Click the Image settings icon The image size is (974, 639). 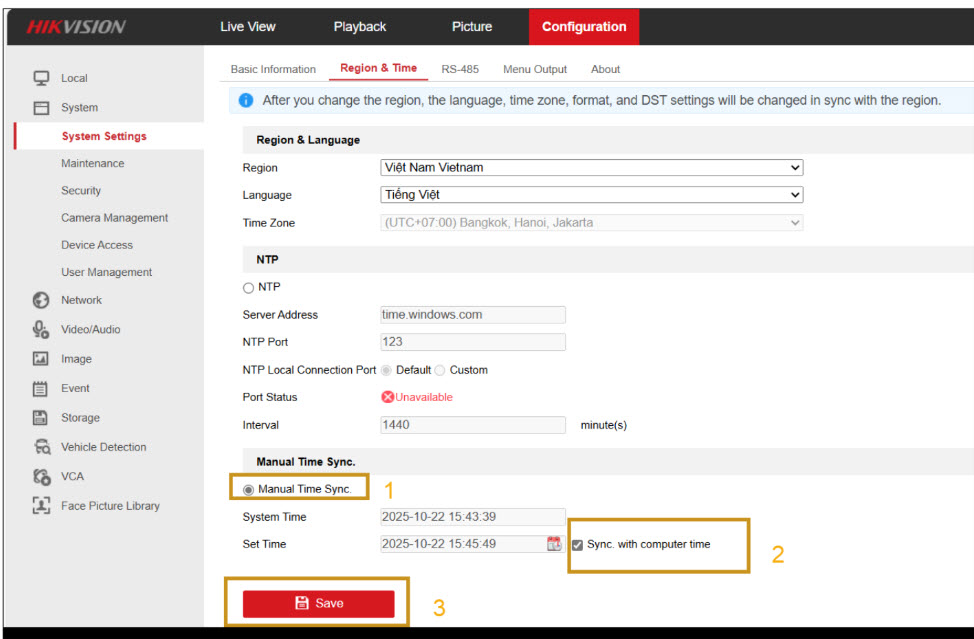[x=42, y=359]
